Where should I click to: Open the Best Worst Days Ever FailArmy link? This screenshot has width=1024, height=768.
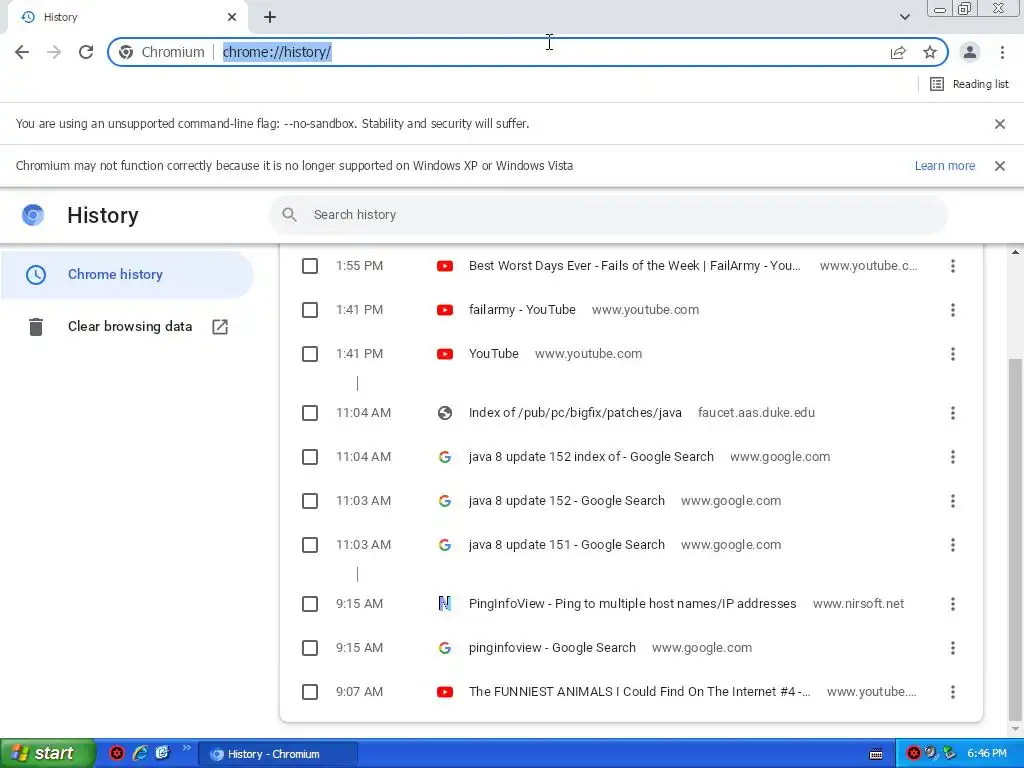coord(634,266)
